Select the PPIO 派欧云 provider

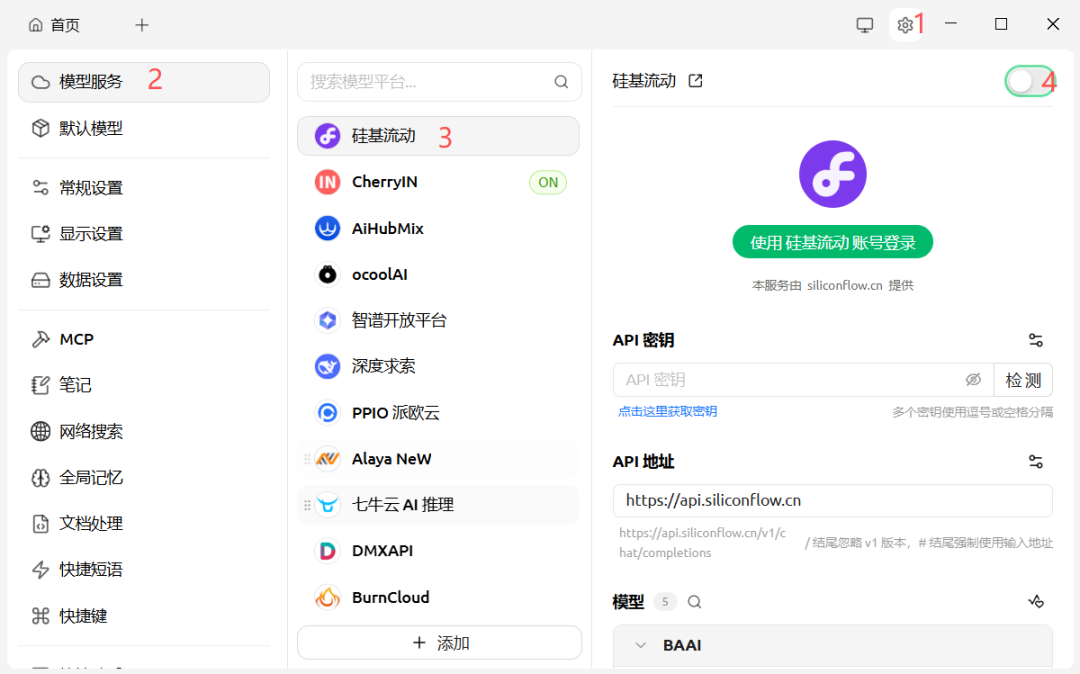pyautogui.click(x=438, y=412)
